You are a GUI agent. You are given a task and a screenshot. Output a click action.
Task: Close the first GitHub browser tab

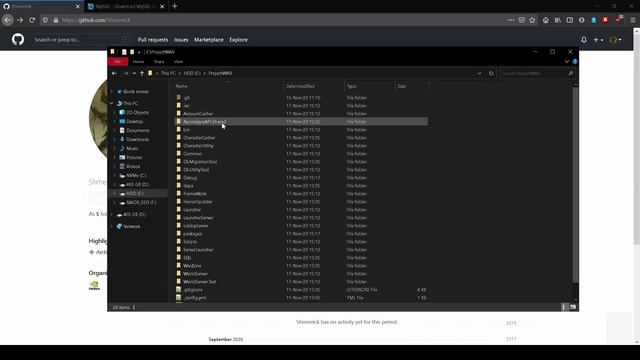[x=78, y=7]
